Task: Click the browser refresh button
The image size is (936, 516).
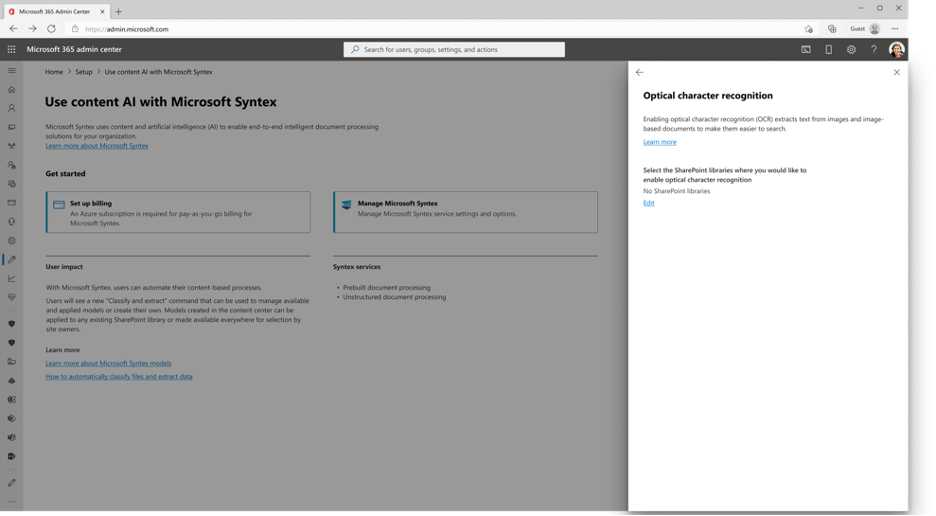Action: click(51, 29)
